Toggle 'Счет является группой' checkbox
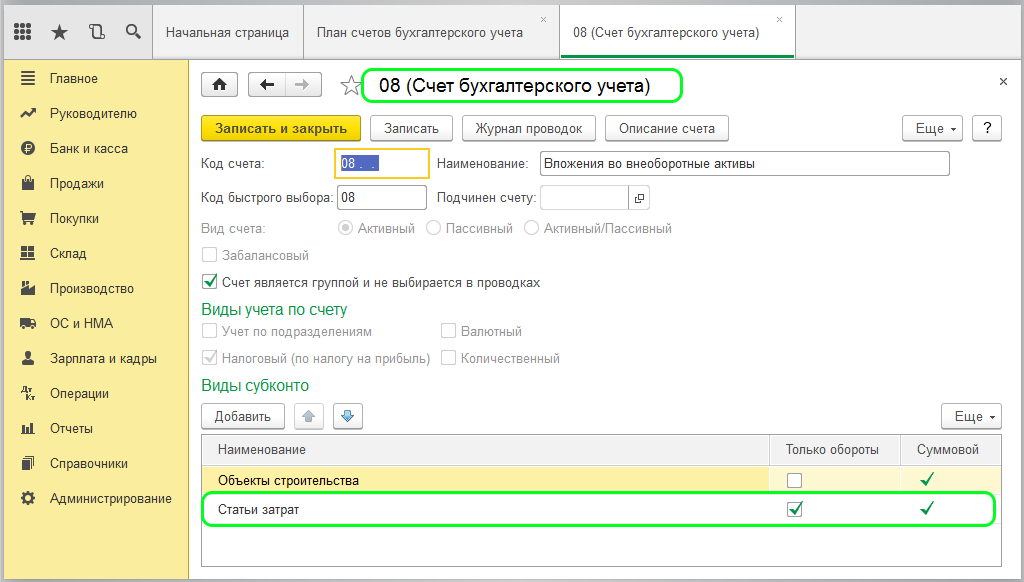Image resolution: width=1024 pixels, height=582 pixels. click(x=210, y=282)
